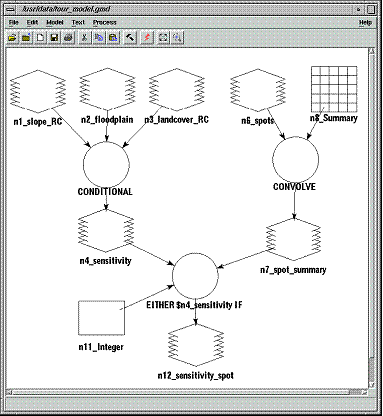The width and height of the screenshot is (383, 416).
Task: Click the magnifier zoom icon
Action: pos(177,37)
